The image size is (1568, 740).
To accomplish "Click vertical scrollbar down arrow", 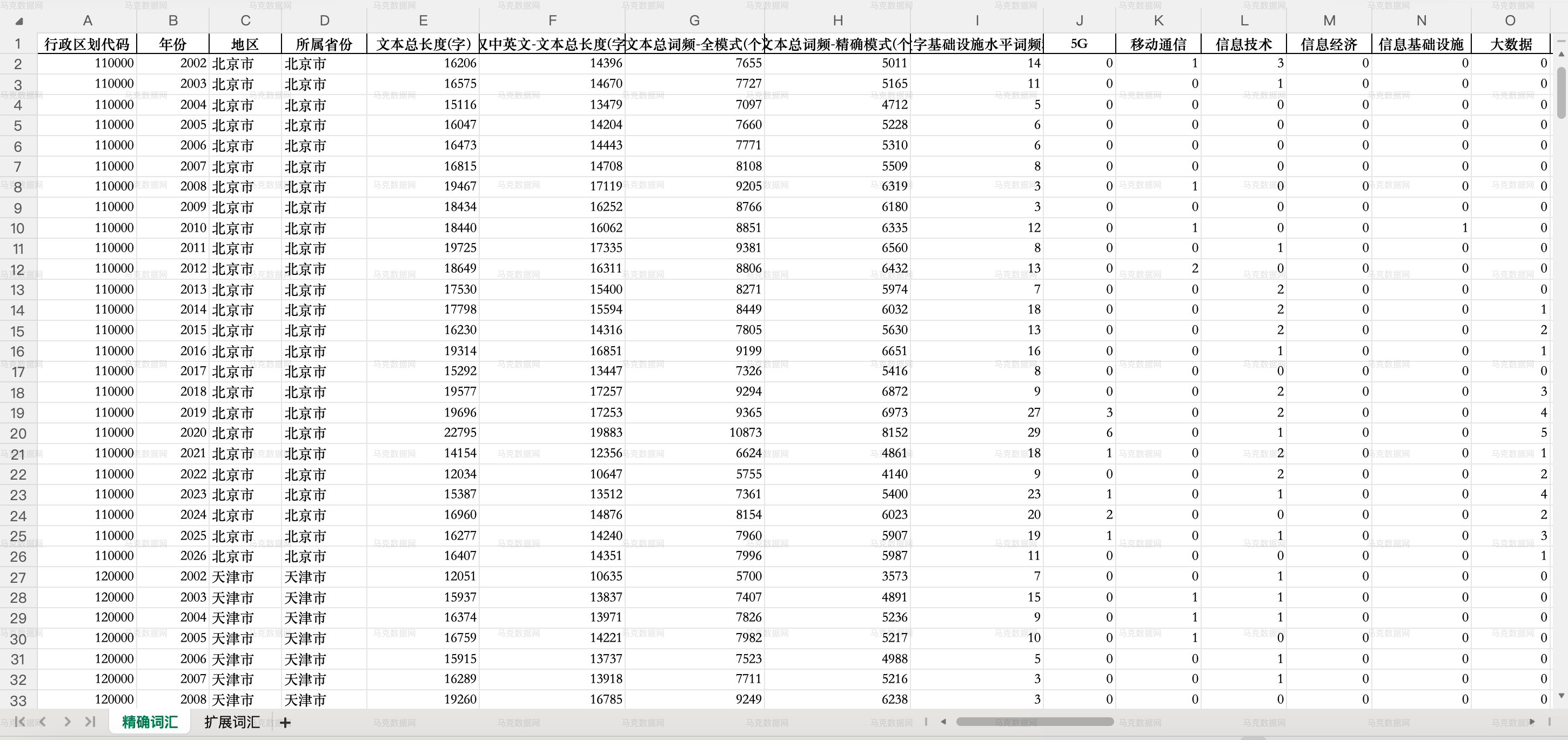I will (x=1560, y=696).
